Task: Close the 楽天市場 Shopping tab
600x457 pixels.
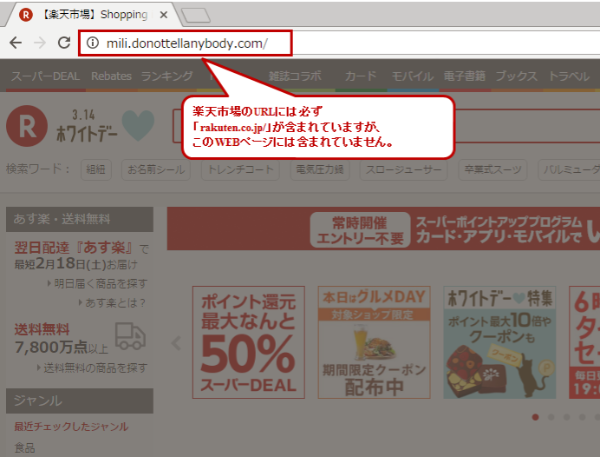Action: (x=163, y=15)
